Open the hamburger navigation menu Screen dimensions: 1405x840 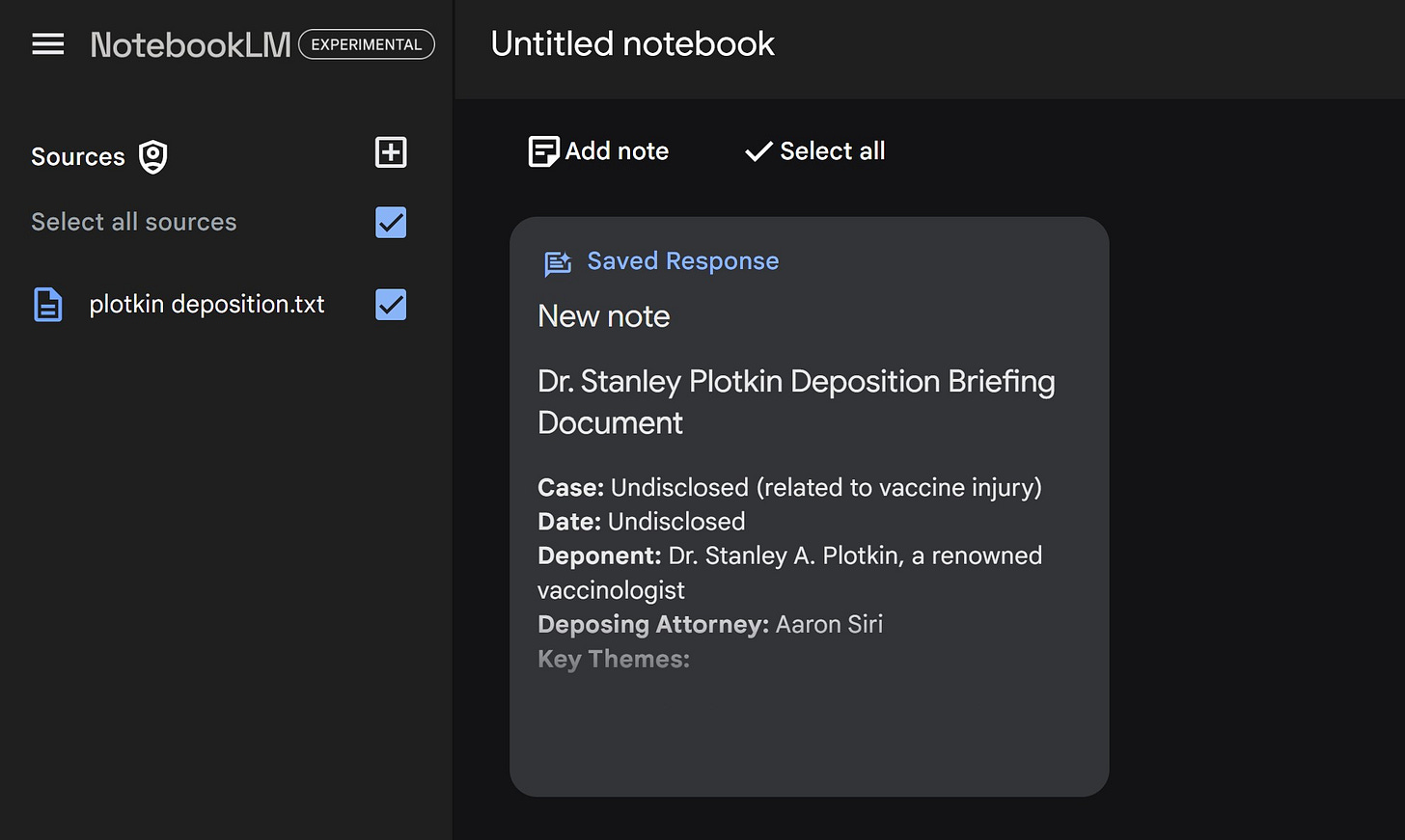[47, 44]
